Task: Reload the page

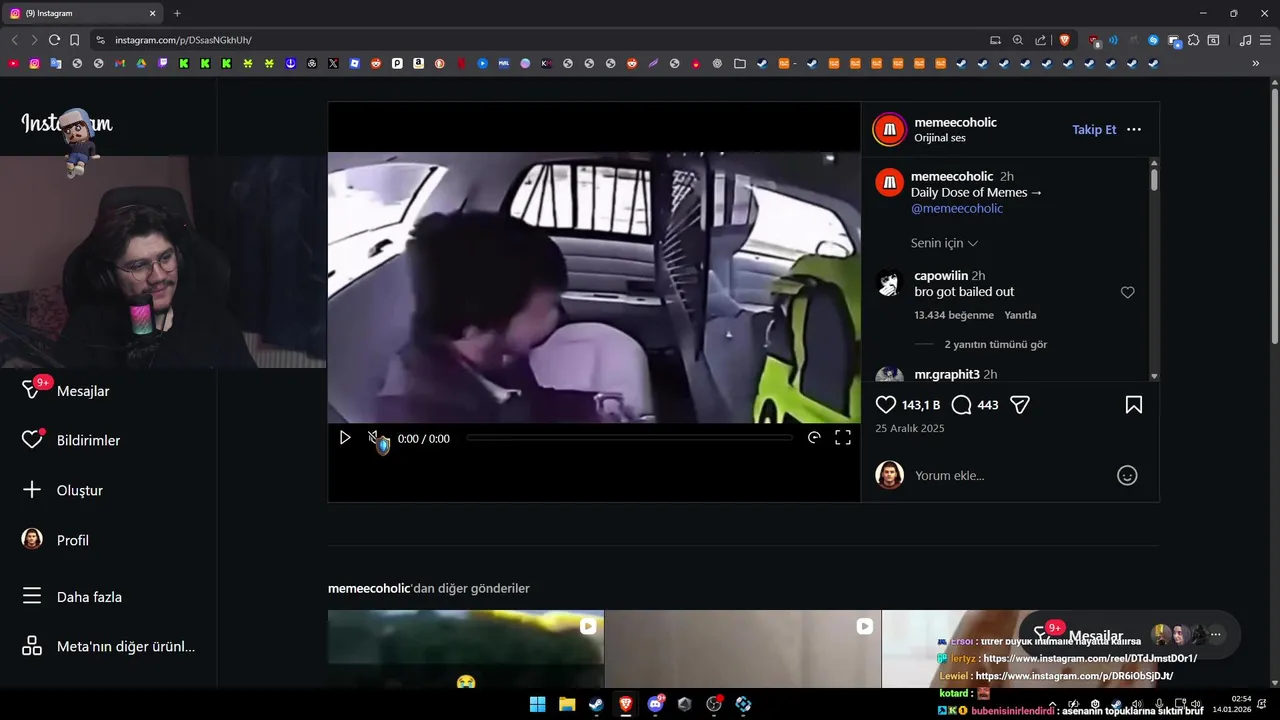Action: 54,40
